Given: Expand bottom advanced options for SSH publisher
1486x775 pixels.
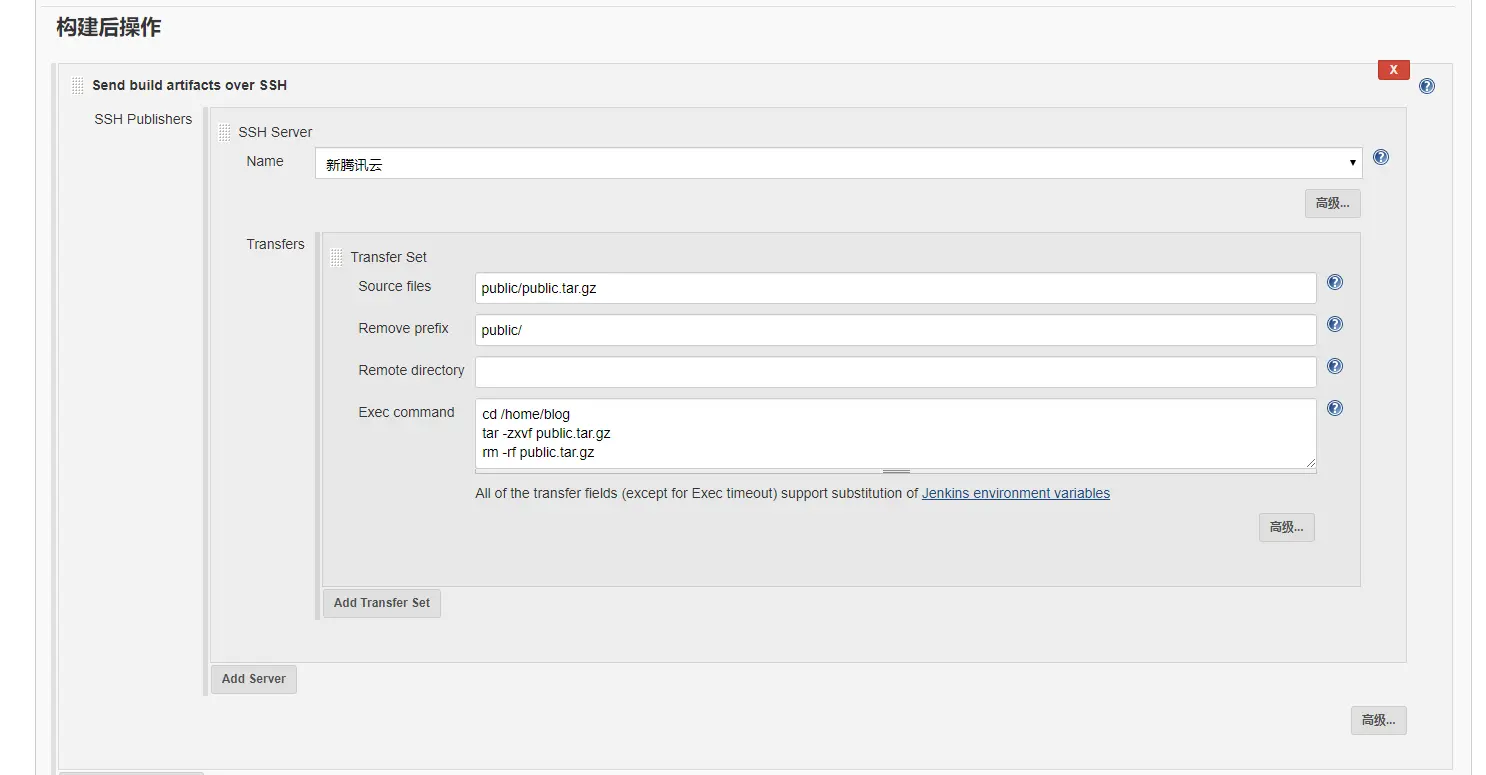Looking at the screenshot, I should tap(1378, 720).
